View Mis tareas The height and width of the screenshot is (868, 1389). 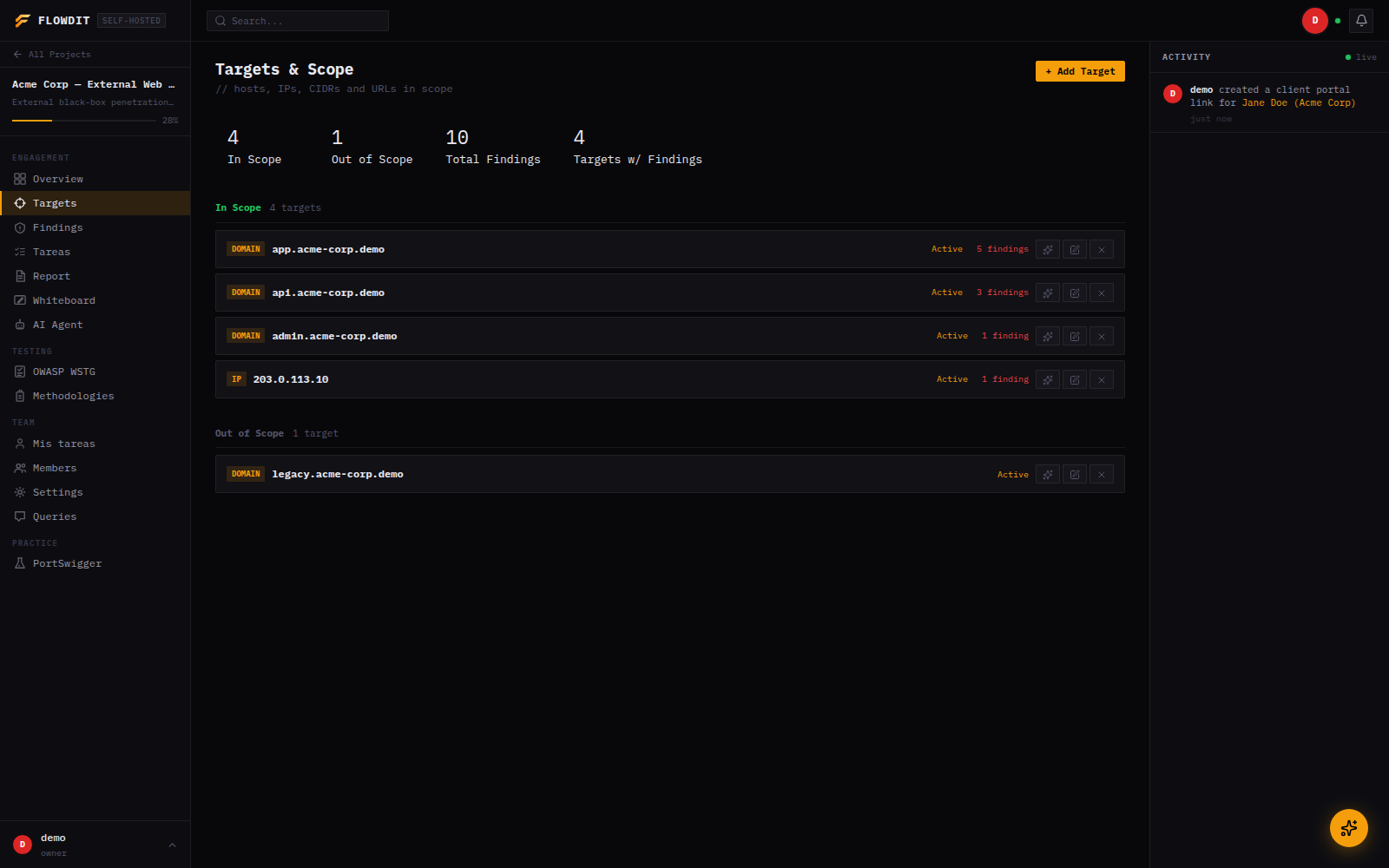click(95, 444)
